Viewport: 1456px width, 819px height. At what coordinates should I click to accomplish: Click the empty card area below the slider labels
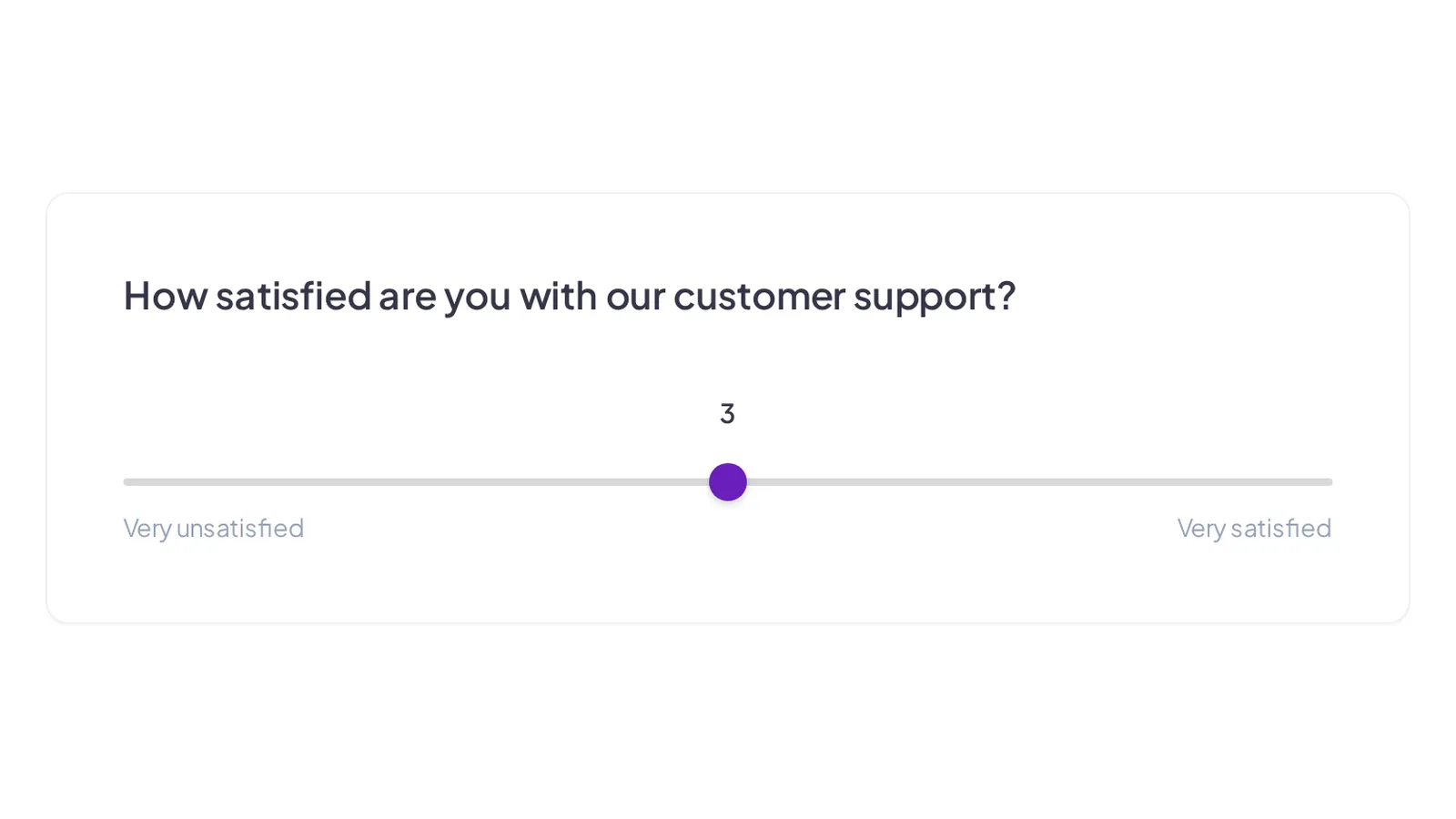728,582
